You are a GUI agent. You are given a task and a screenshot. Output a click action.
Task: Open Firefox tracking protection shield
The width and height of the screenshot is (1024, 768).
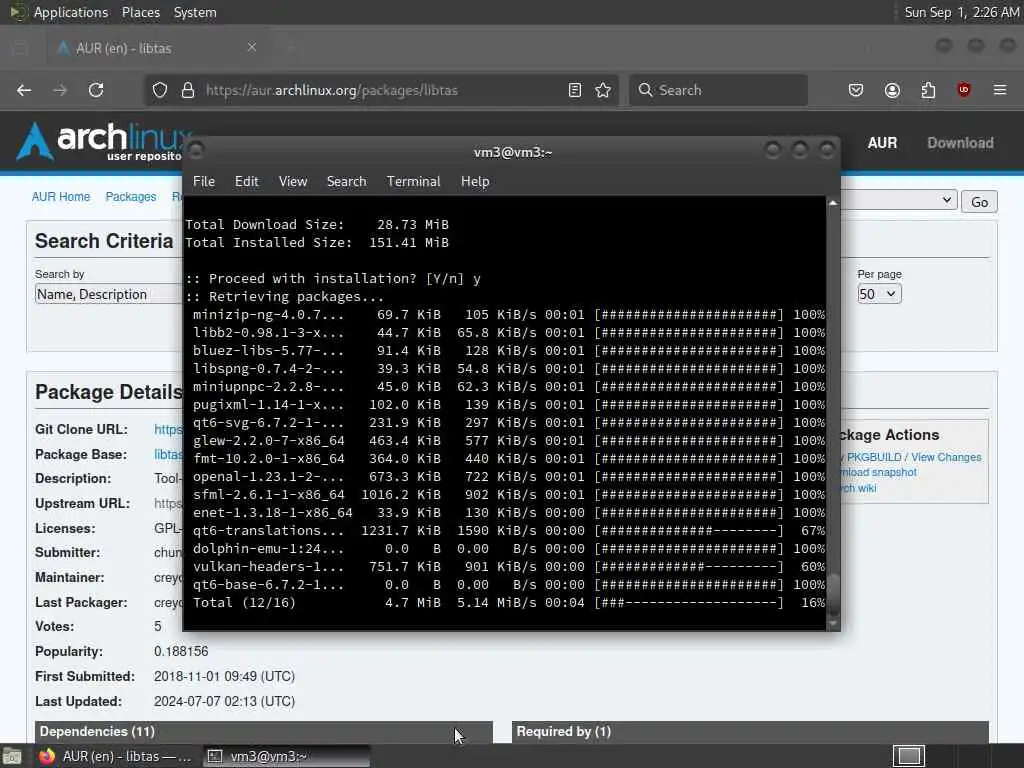coord(160,90)
